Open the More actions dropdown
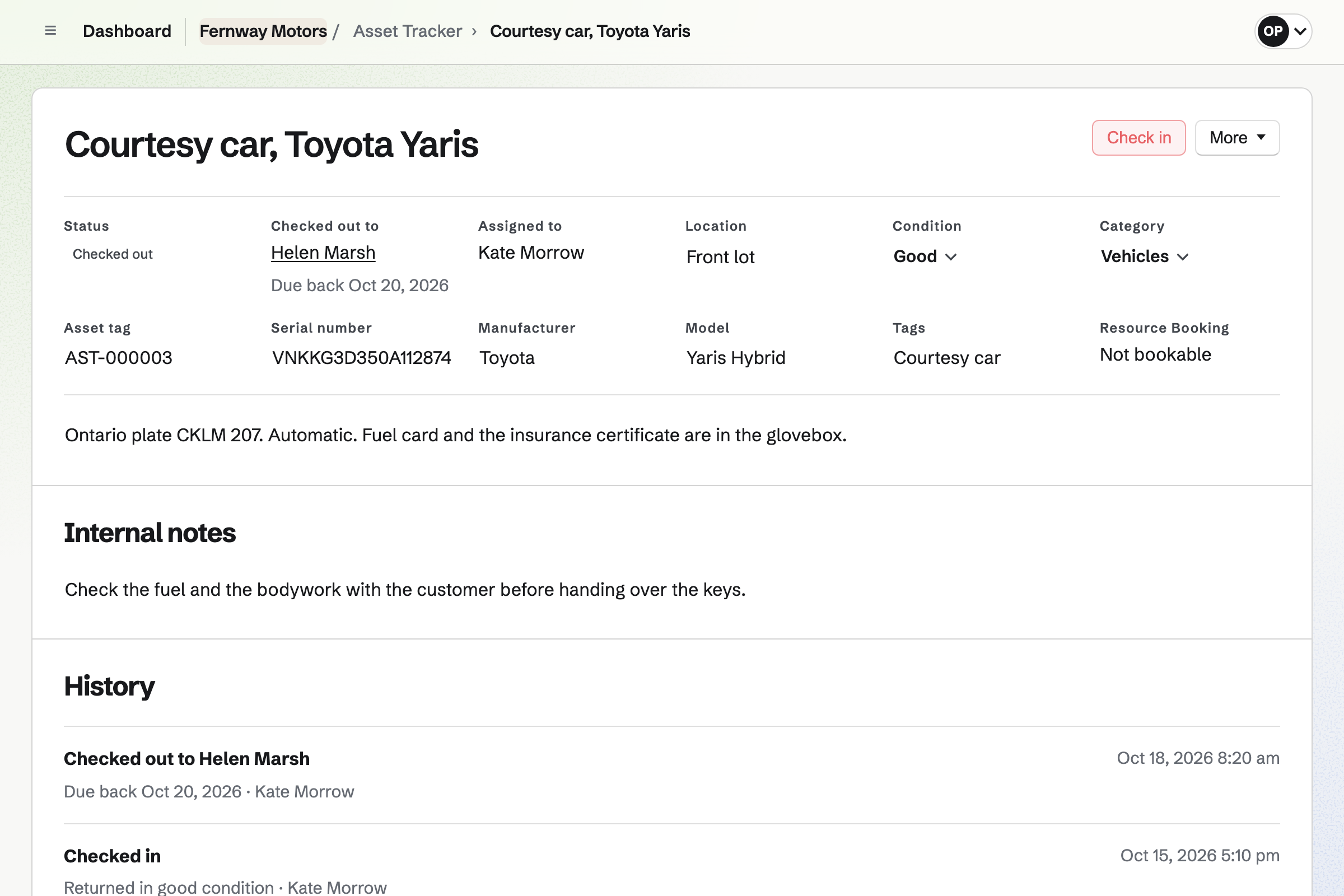This screenshot has width=1344, height=896. [1237, 138]
